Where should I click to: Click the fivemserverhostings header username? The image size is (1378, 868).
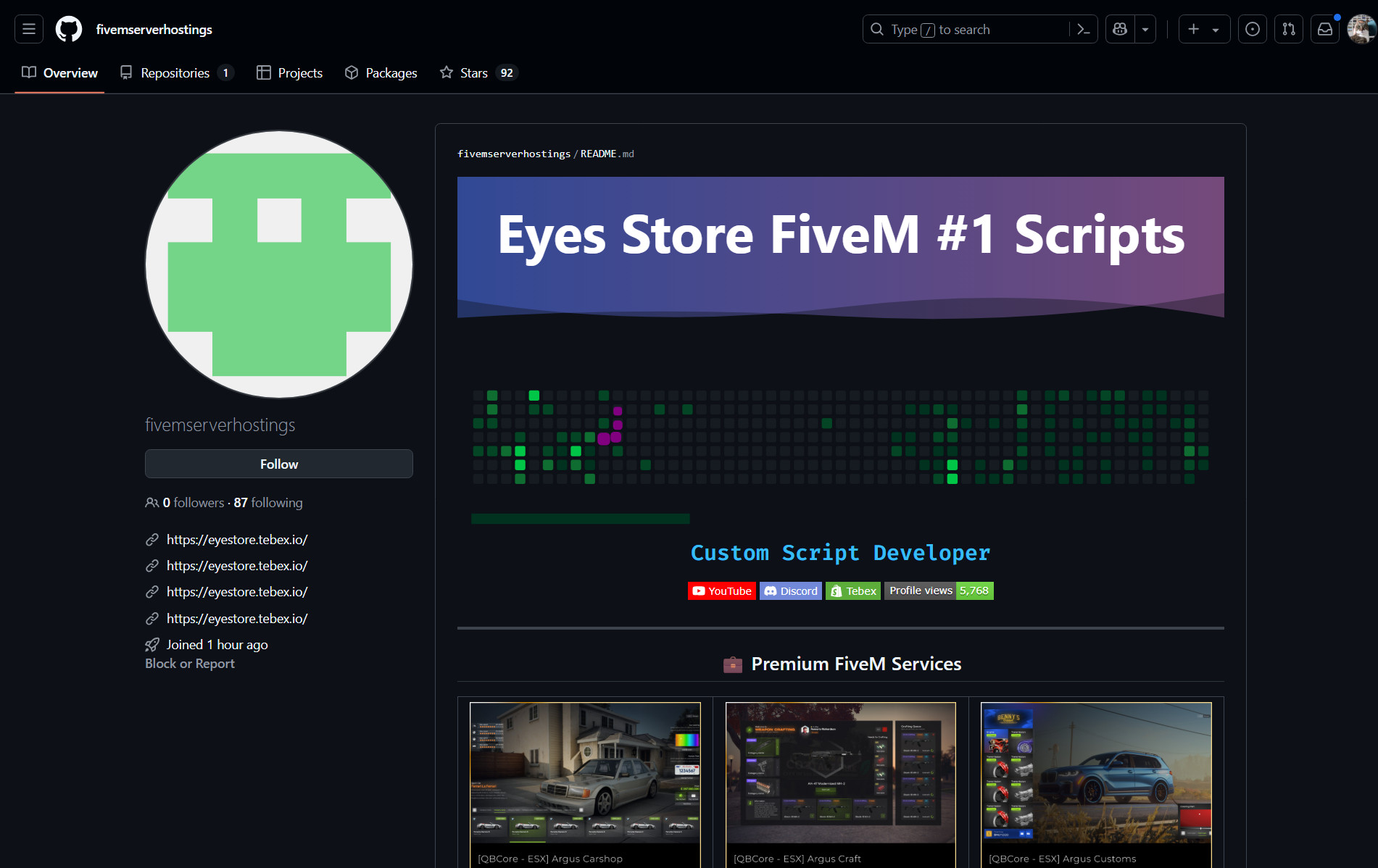[x=154, y=29]
